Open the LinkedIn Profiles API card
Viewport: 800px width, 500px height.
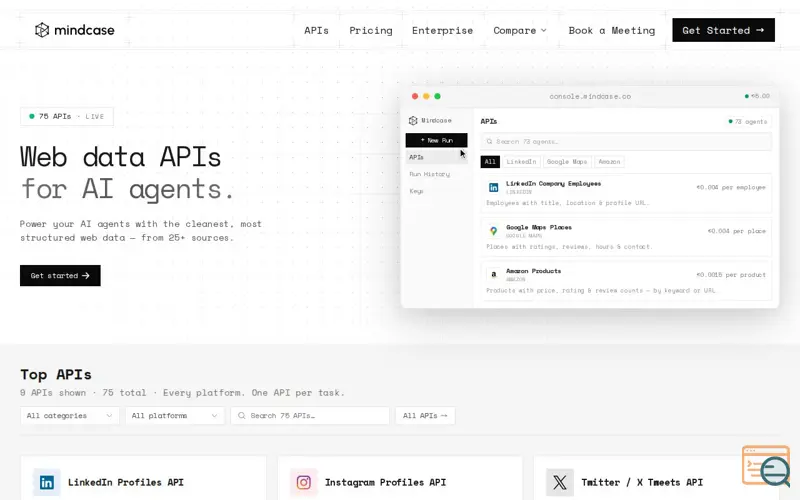[x=143, y=478]
